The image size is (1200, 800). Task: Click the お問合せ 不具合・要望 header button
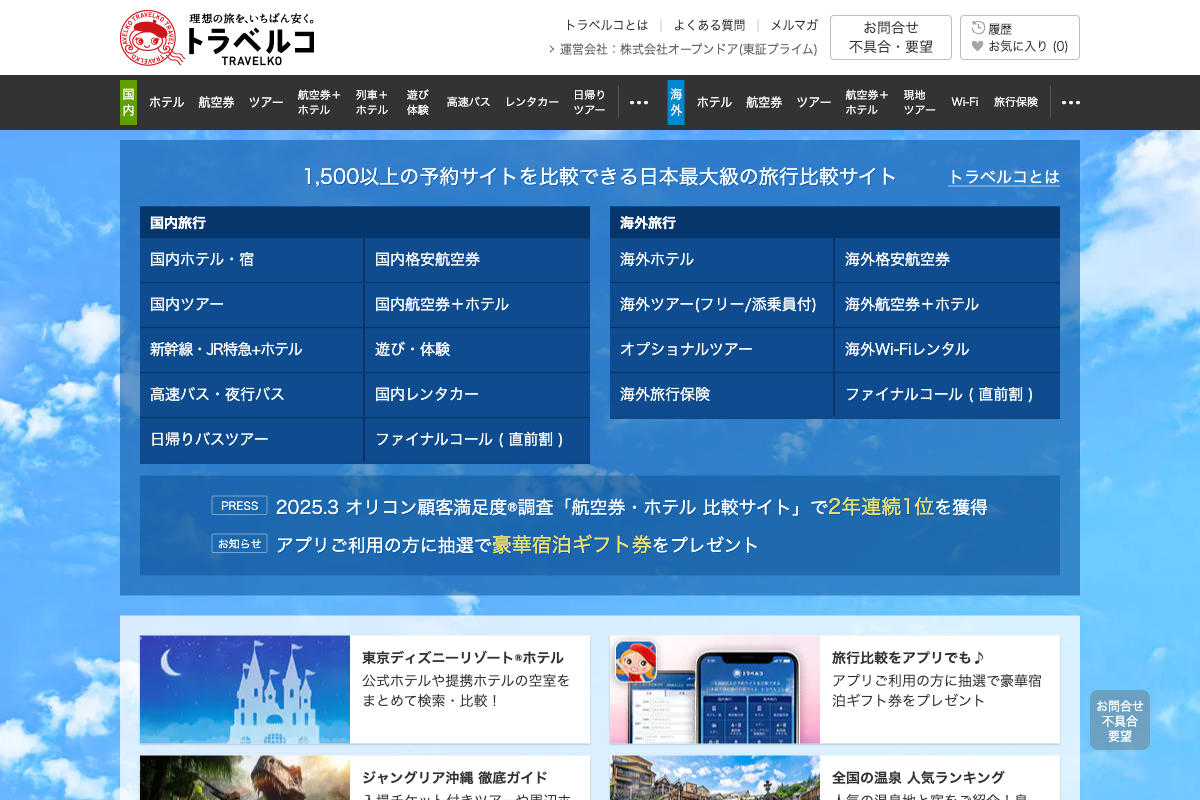891,37
